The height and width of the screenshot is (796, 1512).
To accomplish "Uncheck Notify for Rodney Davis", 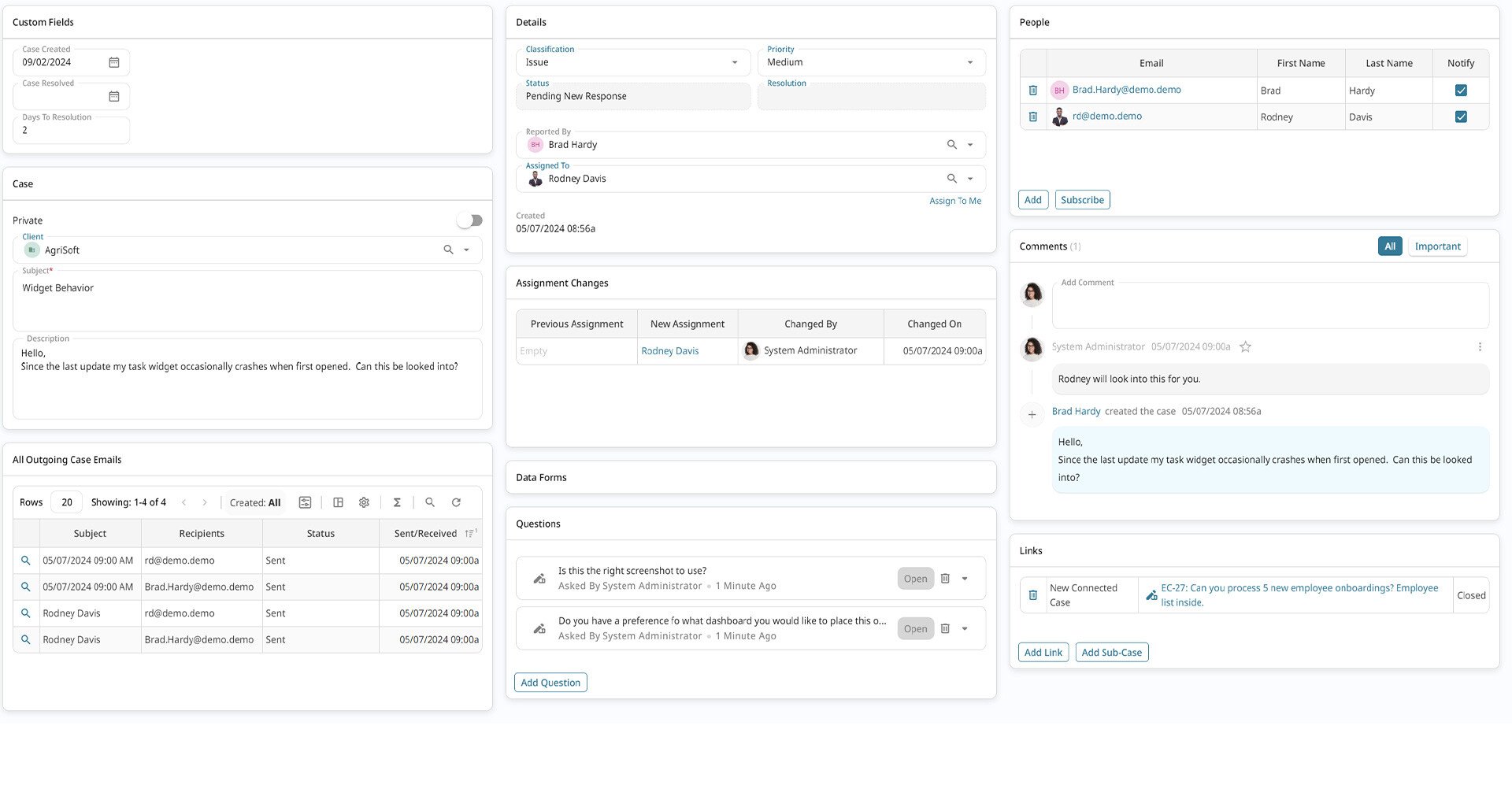I will click(1461, 117).
